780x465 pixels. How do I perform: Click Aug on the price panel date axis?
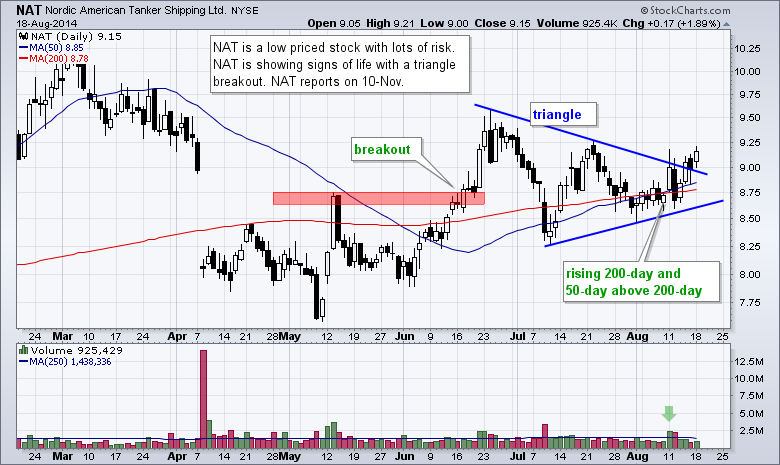click(x=637, y=337)
